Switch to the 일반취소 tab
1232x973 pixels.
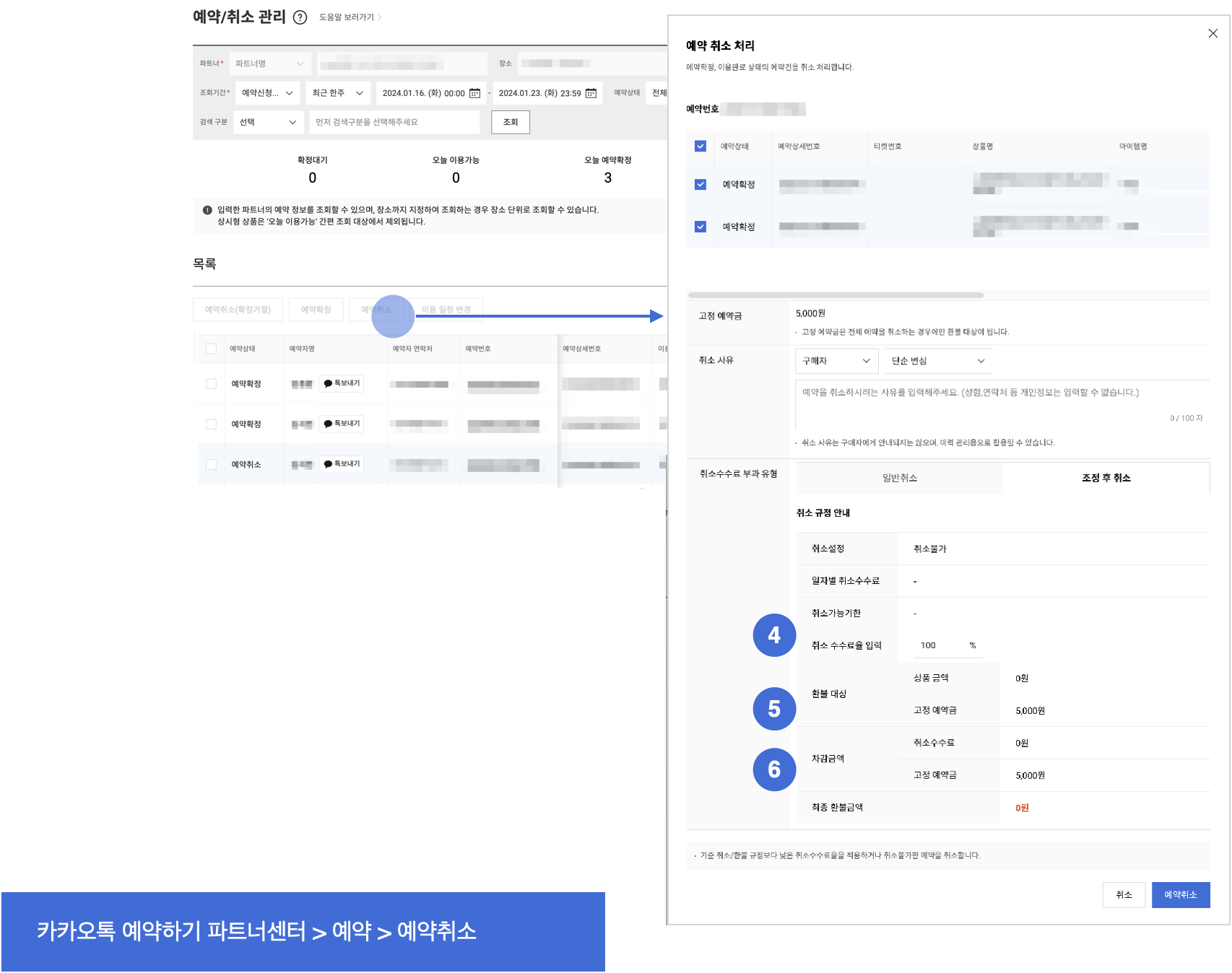click(899, 478)
